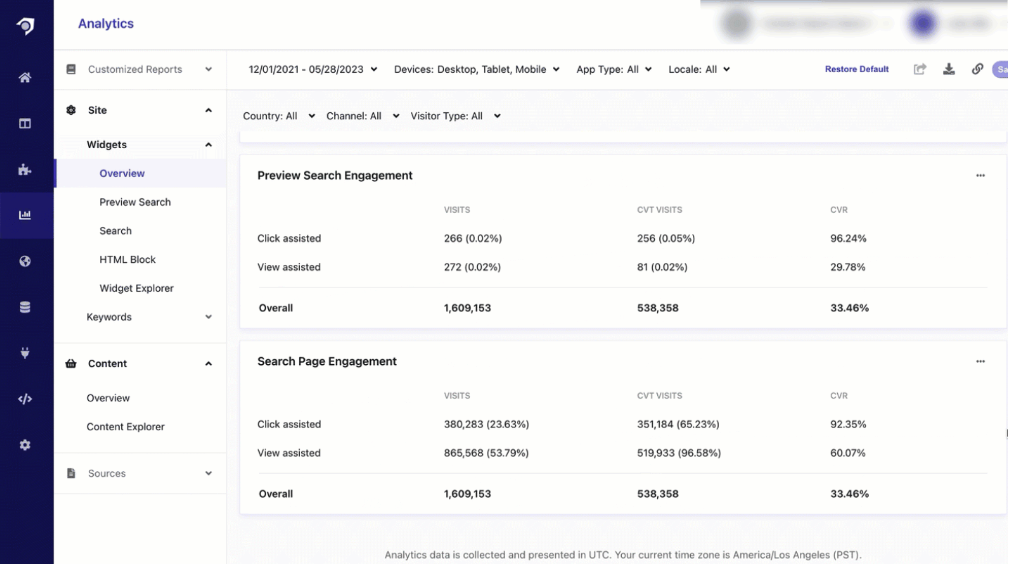Open the database stack icon in the sidebar
1009x564 pixels.
(x=25, y=307)
